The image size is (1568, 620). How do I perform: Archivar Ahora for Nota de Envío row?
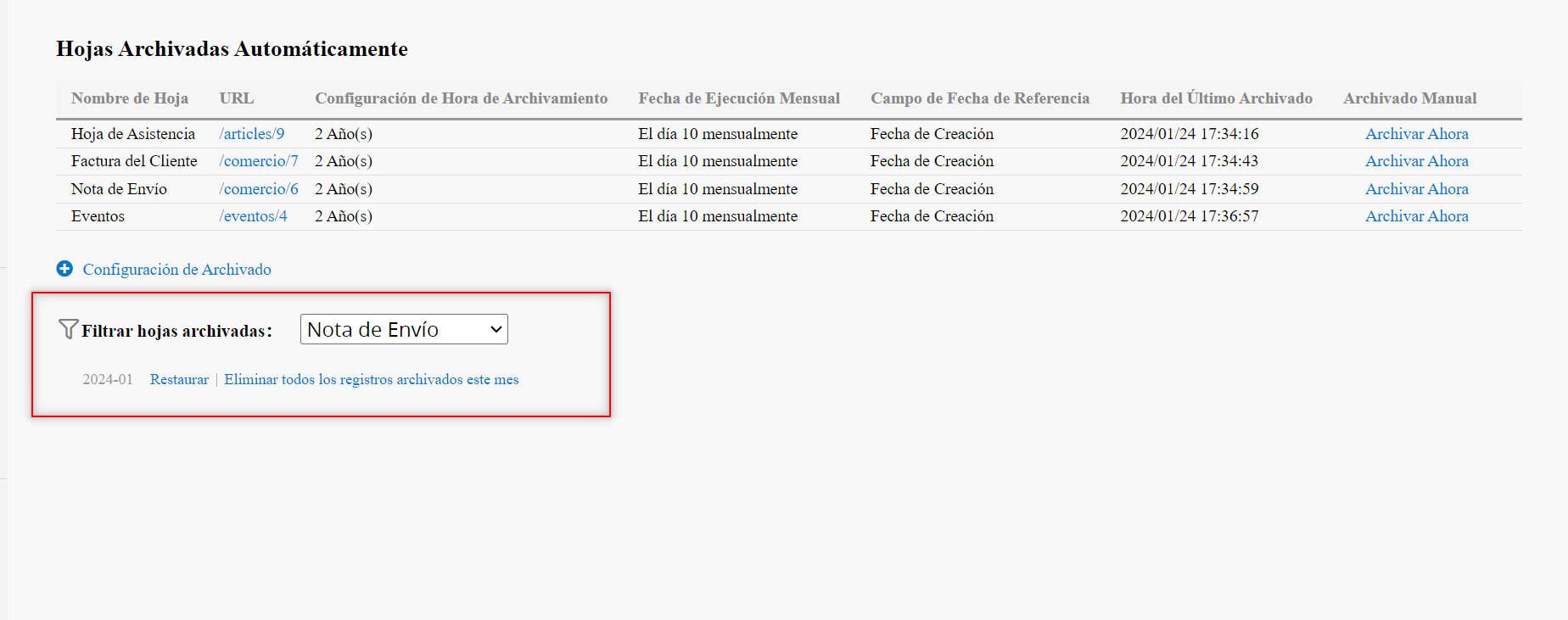click(x=1416, y=189)
